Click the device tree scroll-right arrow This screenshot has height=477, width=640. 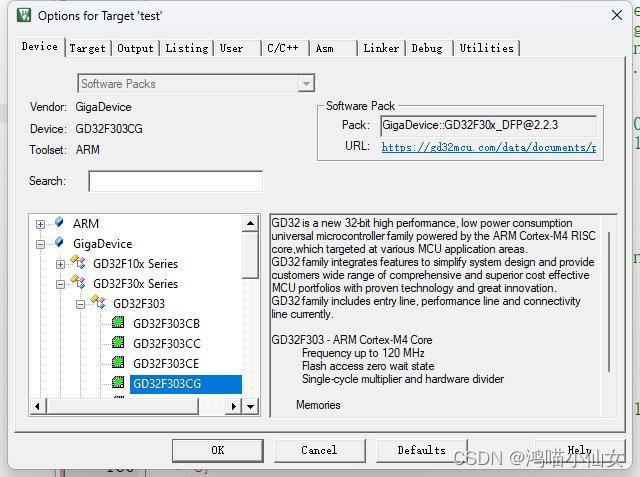point(233,406)
